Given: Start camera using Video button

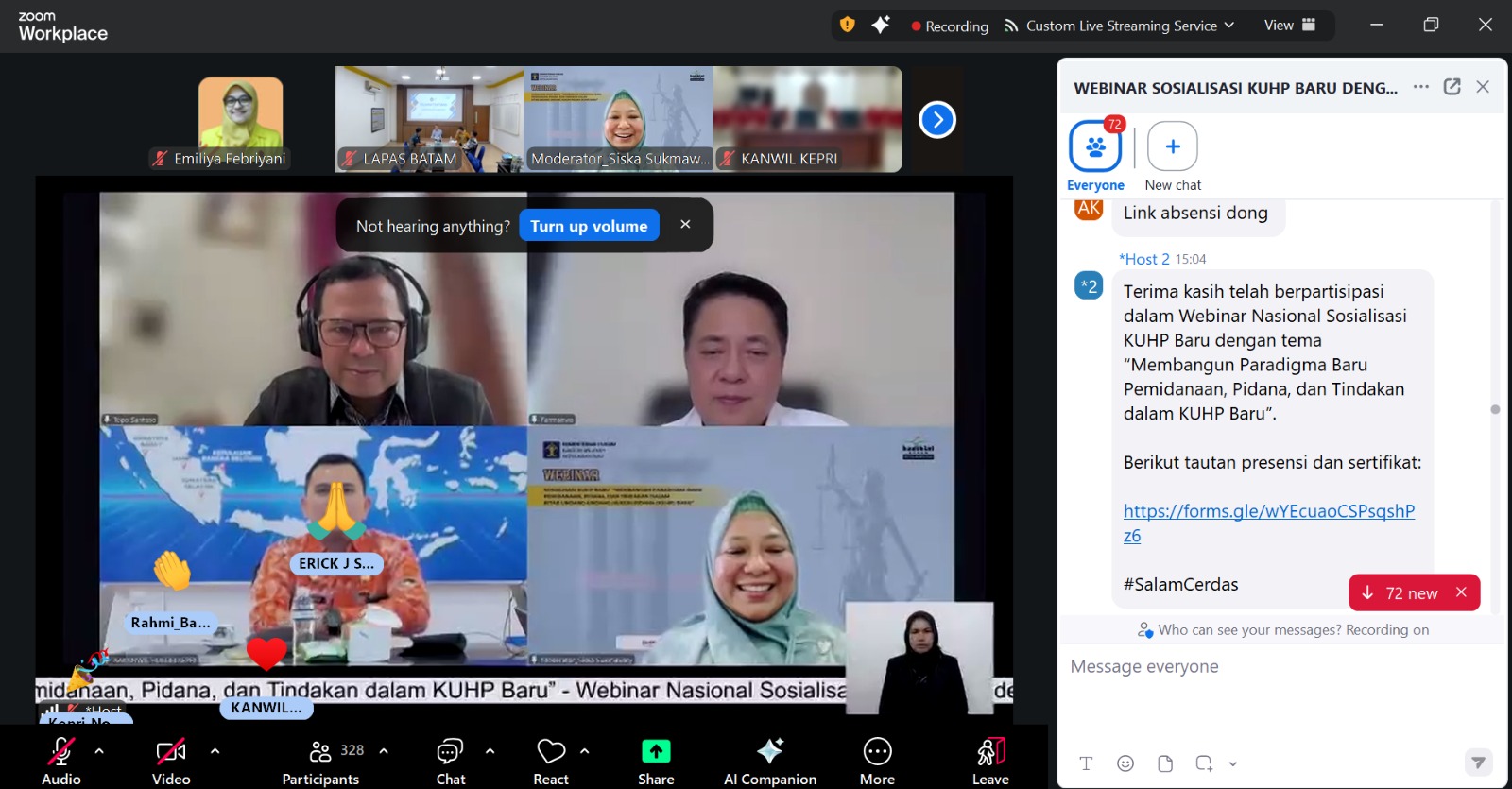Looking at the screenshot, I should [171, 761].
